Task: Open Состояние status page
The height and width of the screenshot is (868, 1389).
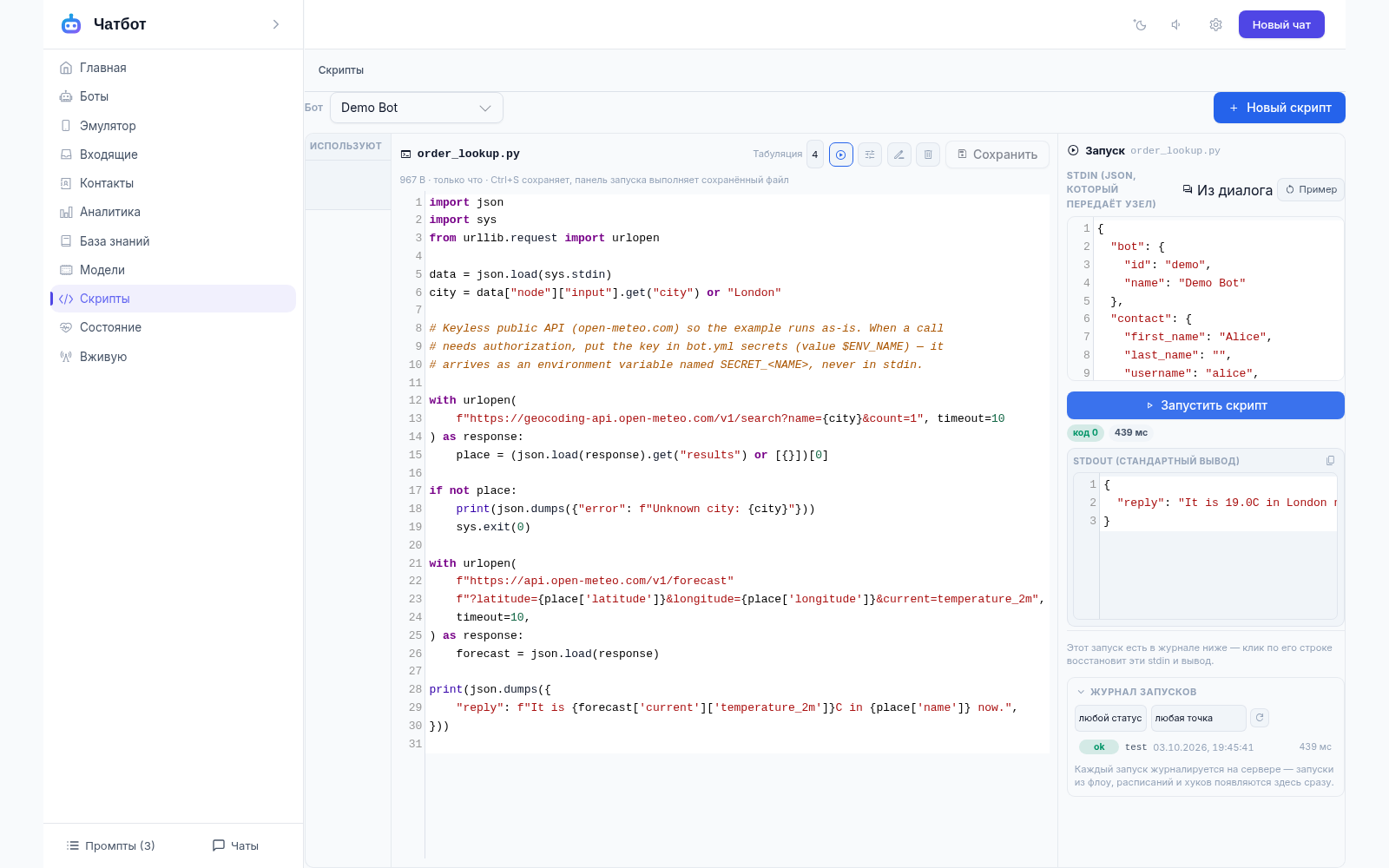Action: click(x=173, y=327)
